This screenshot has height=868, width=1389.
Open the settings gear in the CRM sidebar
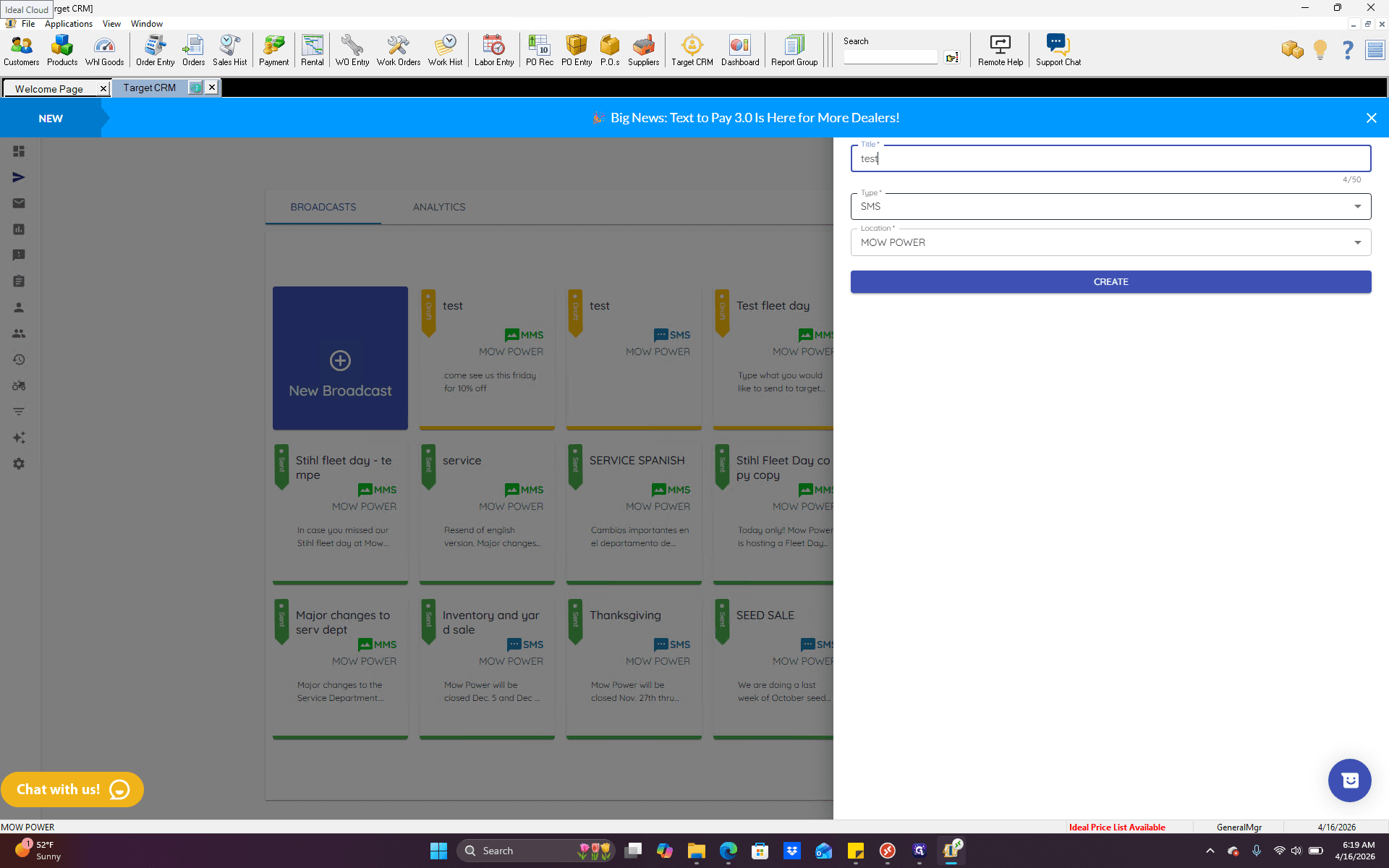(x=19, y=464)
